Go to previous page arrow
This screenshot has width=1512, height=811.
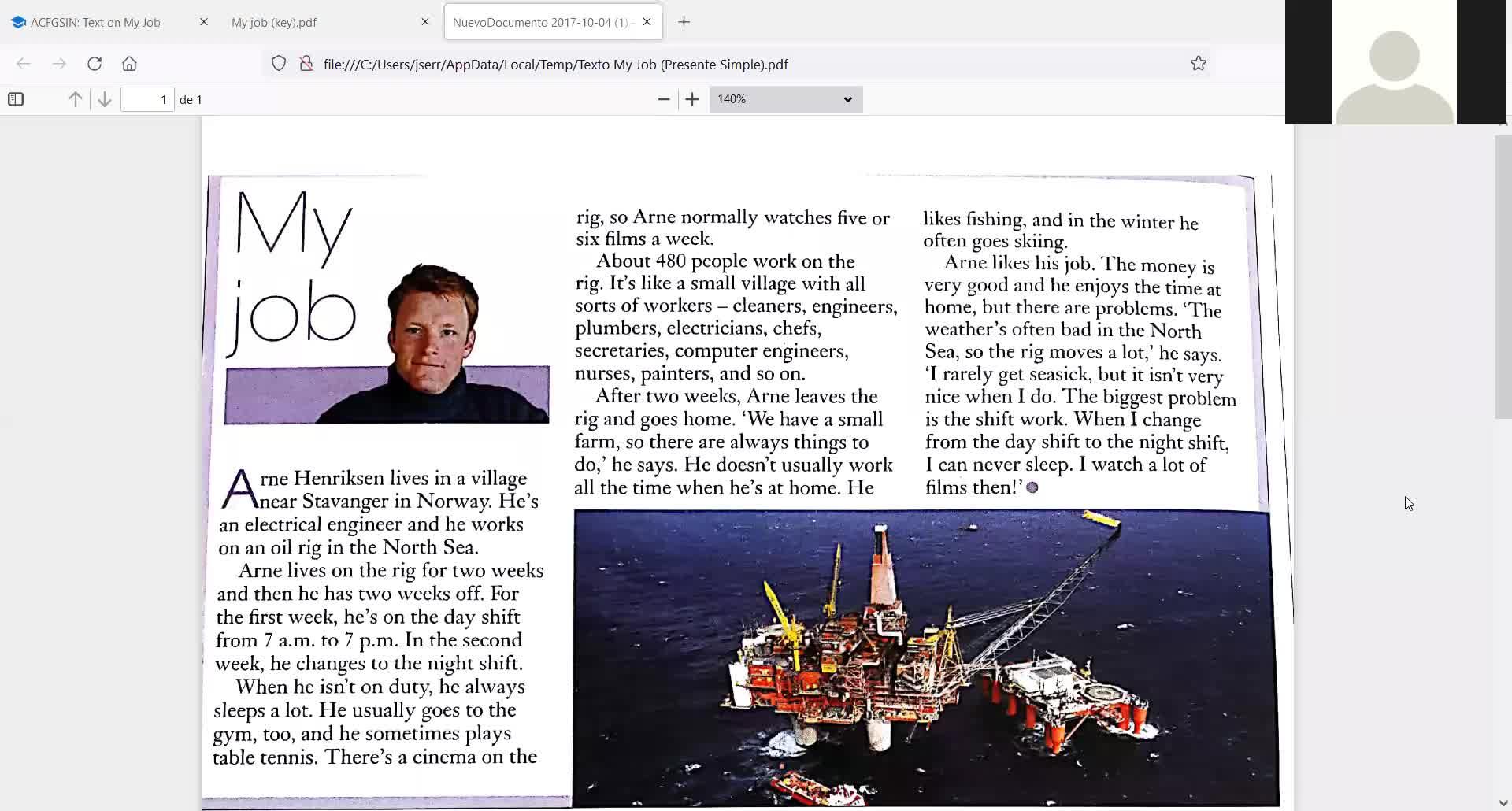pos(76,99)
